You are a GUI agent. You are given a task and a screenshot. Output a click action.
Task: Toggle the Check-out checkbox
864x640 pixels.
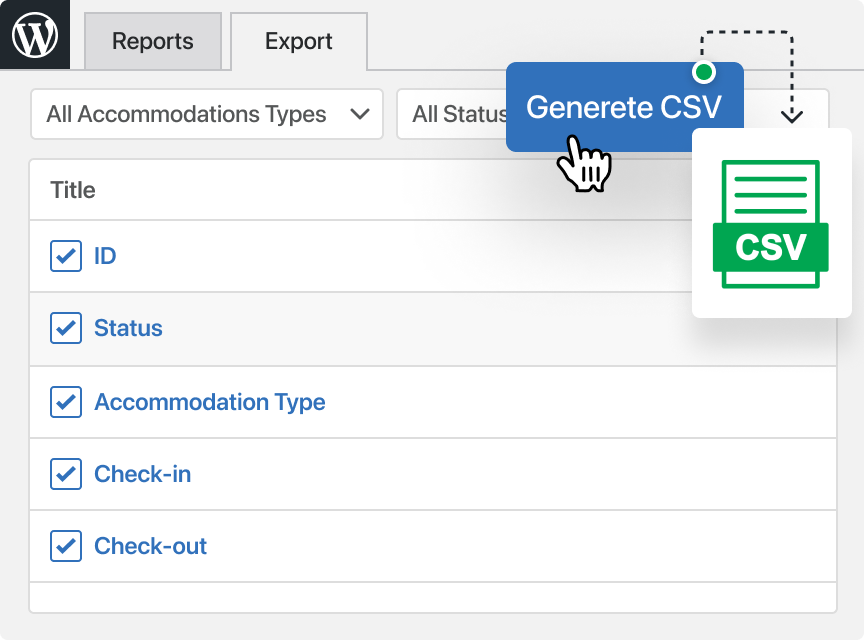tap(66, 546)
